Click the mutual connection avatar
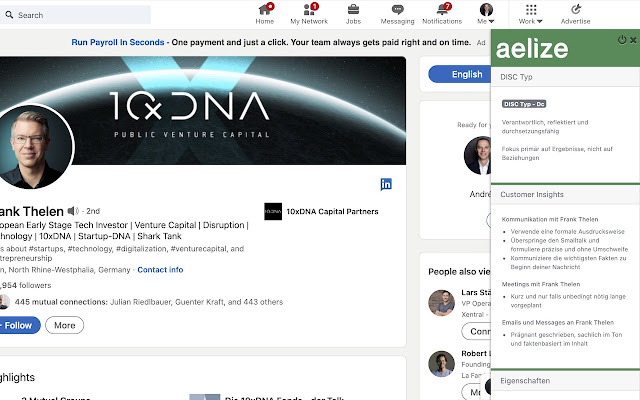 pos(4,302)
